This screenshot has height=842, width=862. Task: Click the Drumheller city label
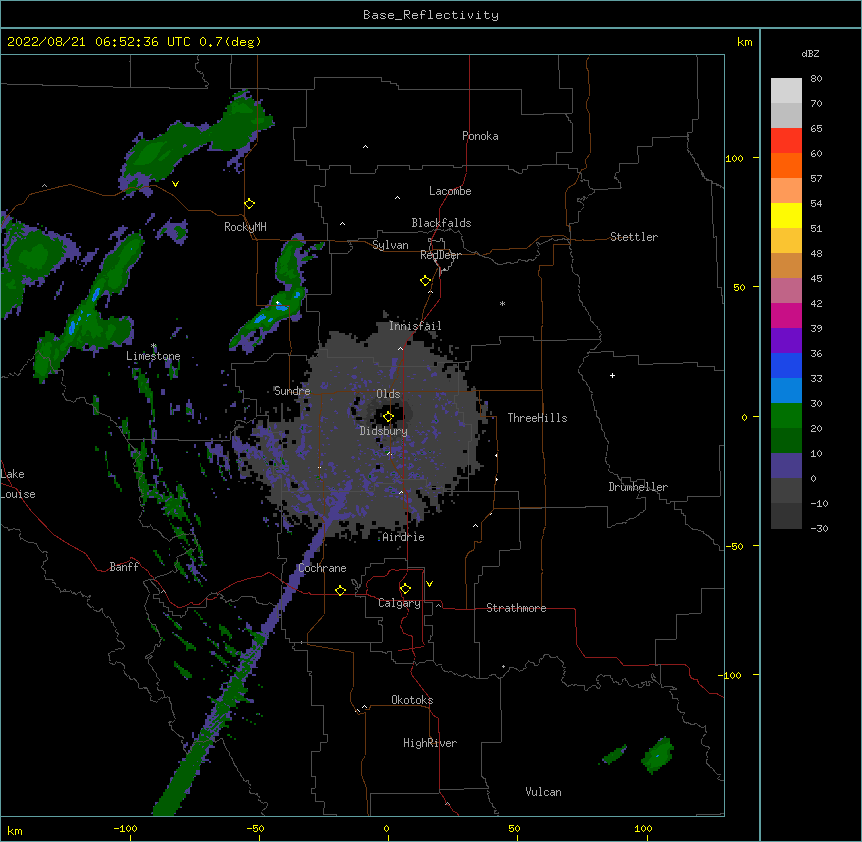[x=638, y=487]
